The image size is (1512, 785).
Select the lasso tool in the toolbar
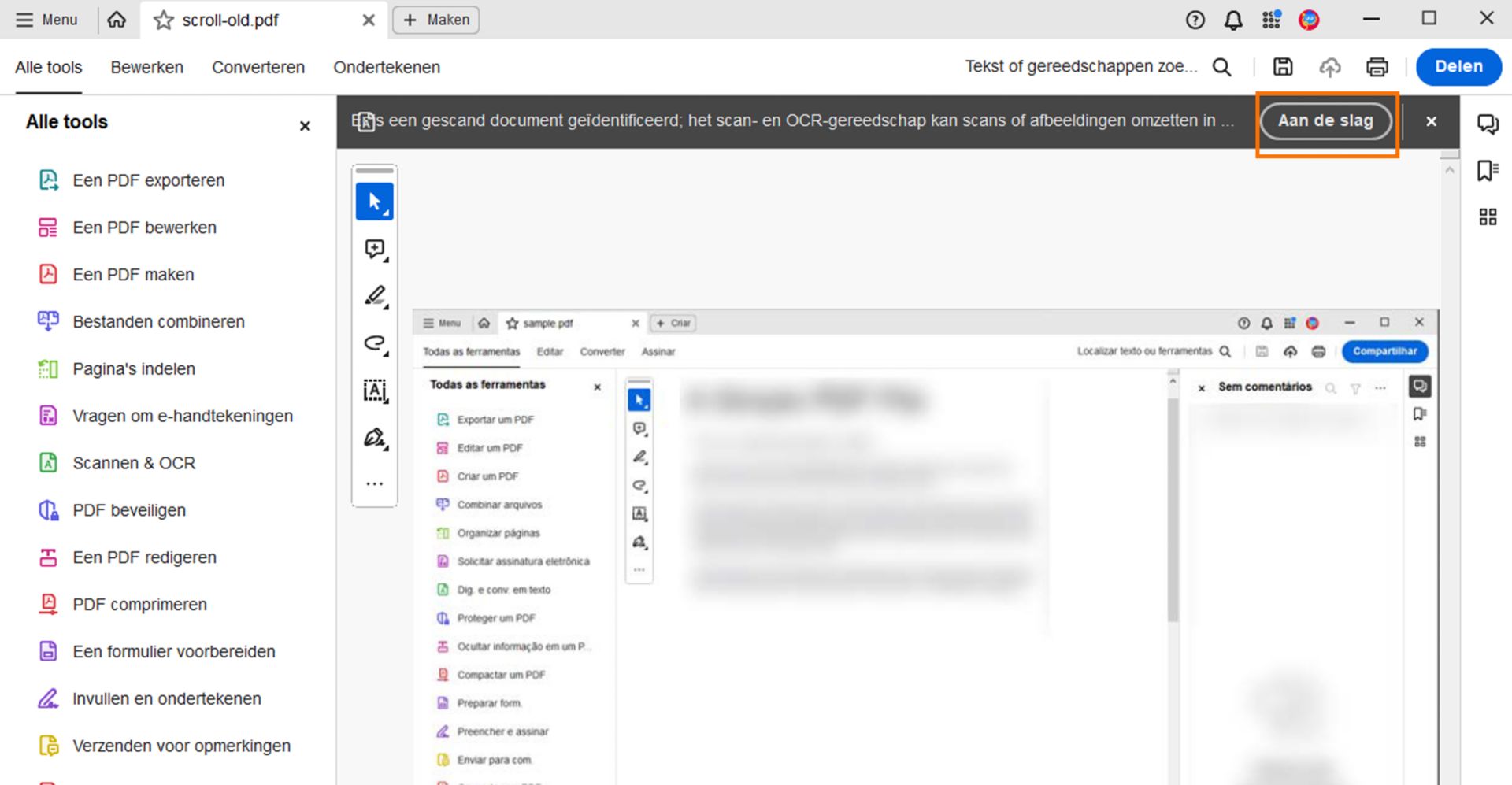tap(375, 344)
